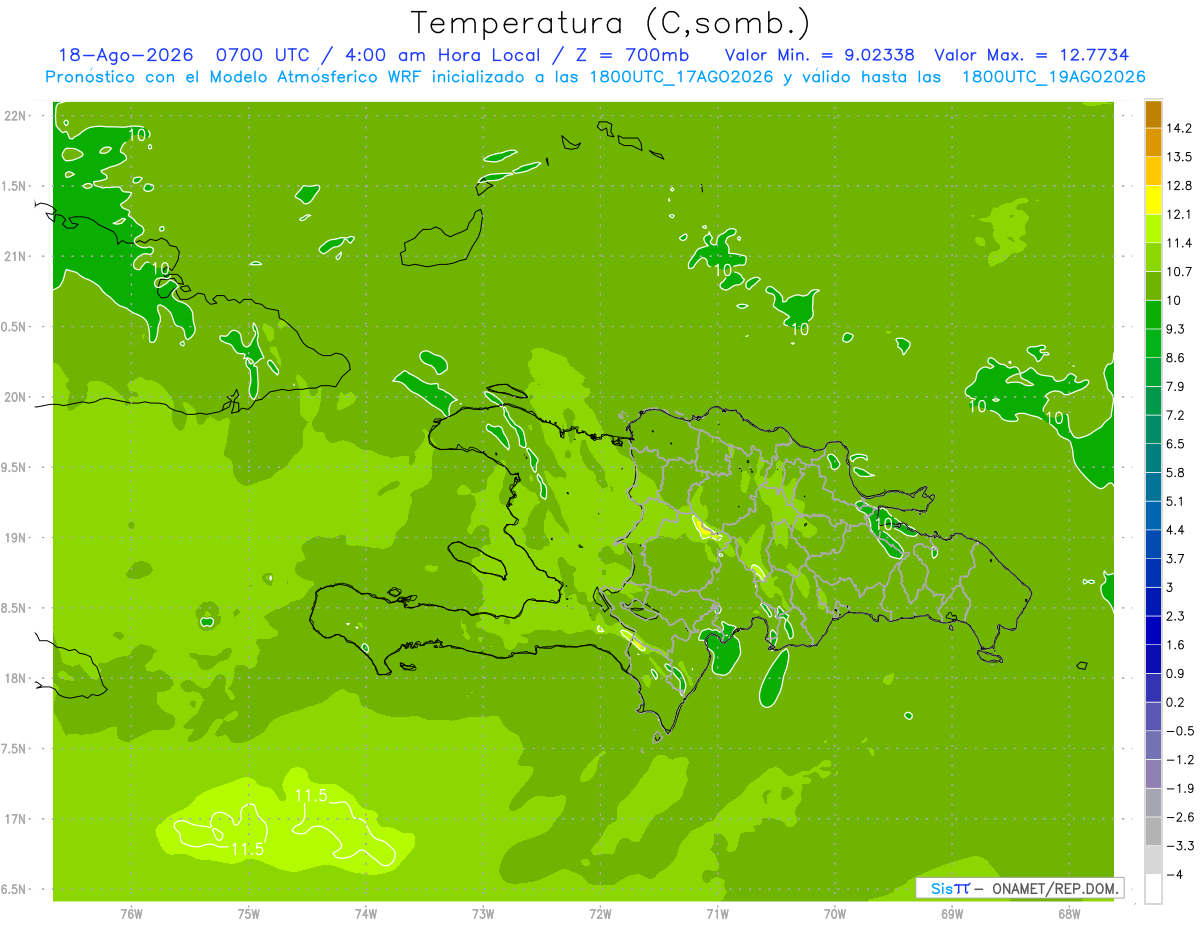The height and width of the screenshot is (927, 1200).
Task: Pick the brown swatch topping the color scale
Action: [x=1153, y=114]
